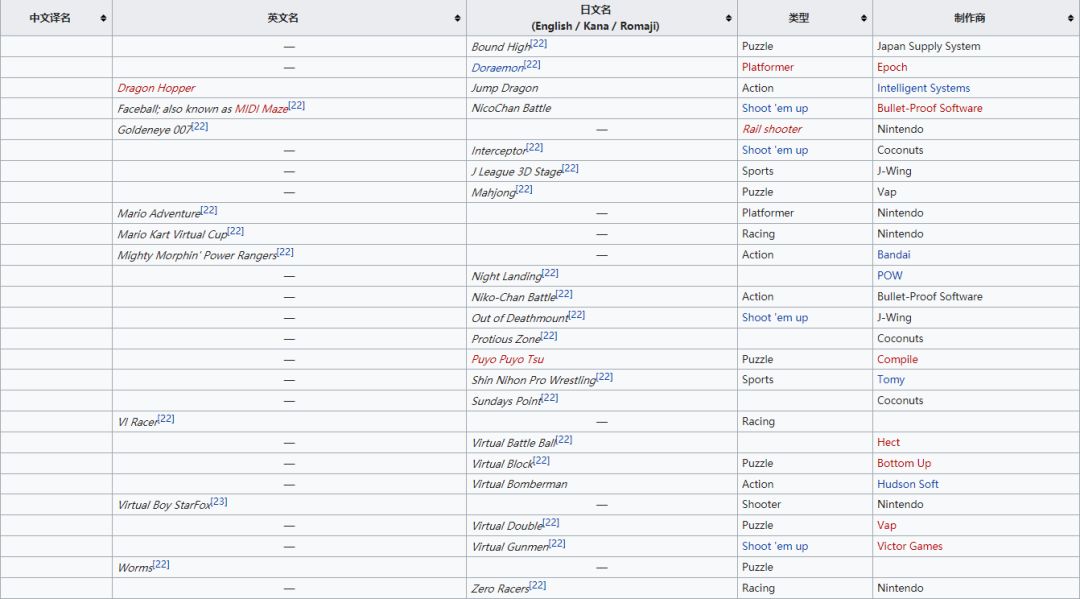1080x599 pixels.
Task: Open the Victor Games red link
Action: 909,546
